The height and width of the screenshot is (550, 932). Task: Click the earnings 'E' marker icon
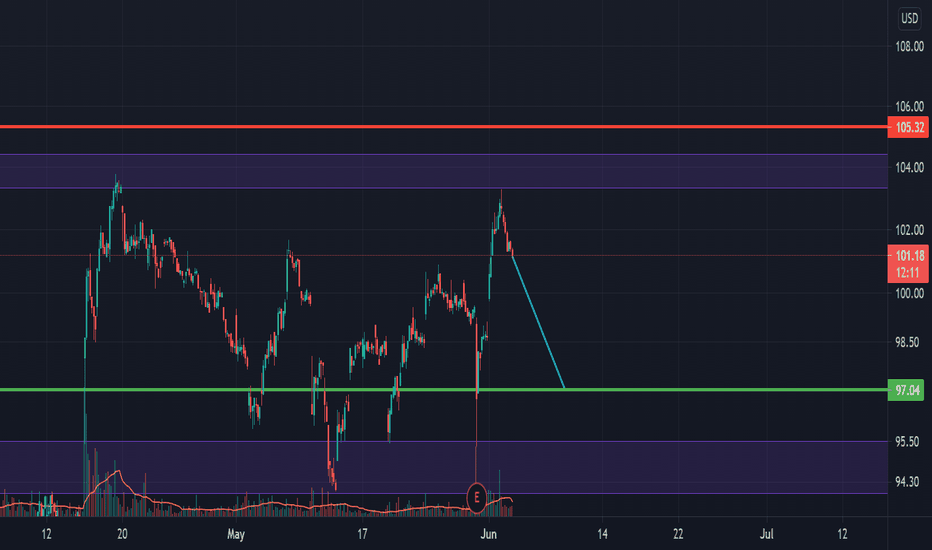click(476, 498)
